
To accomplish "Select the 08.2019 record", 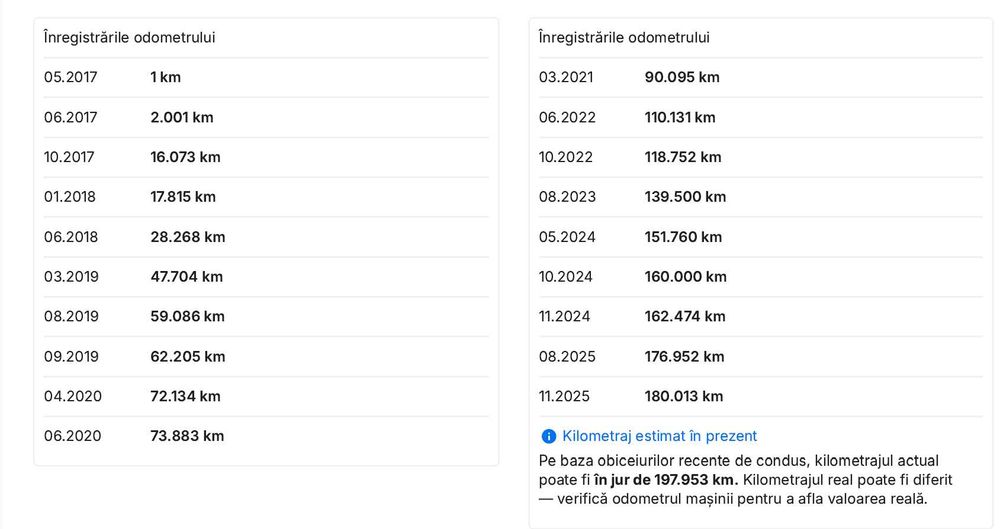I will [x=266, y=317].
